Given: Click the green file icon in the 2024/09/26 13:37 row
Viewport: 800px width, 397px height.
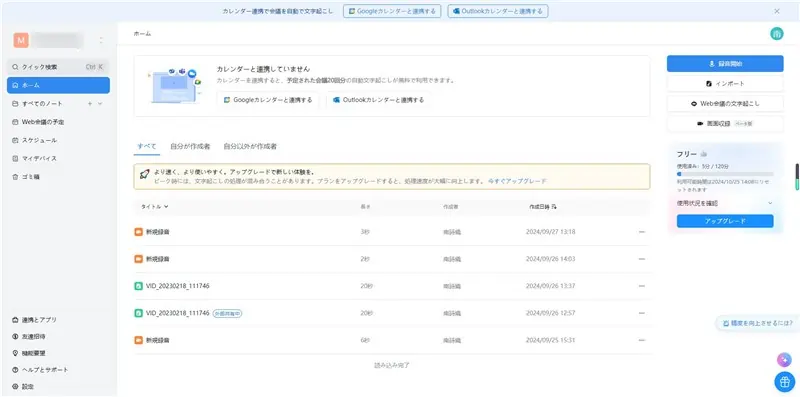Looking at the screenshot, I should (x=138, y=286).
